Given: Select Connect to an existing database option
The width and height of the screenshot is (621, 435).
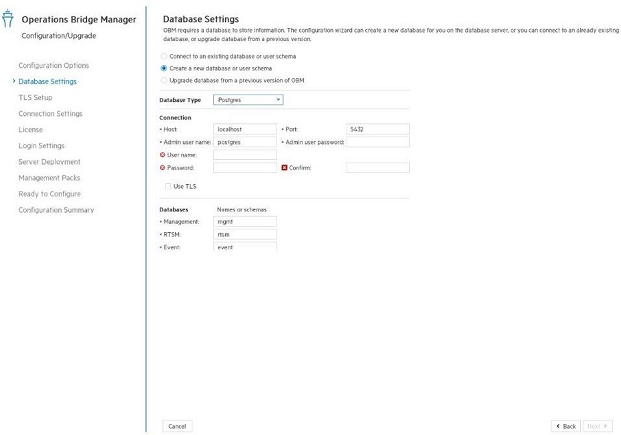Looking at the screenshot, I should click(164, 56).
